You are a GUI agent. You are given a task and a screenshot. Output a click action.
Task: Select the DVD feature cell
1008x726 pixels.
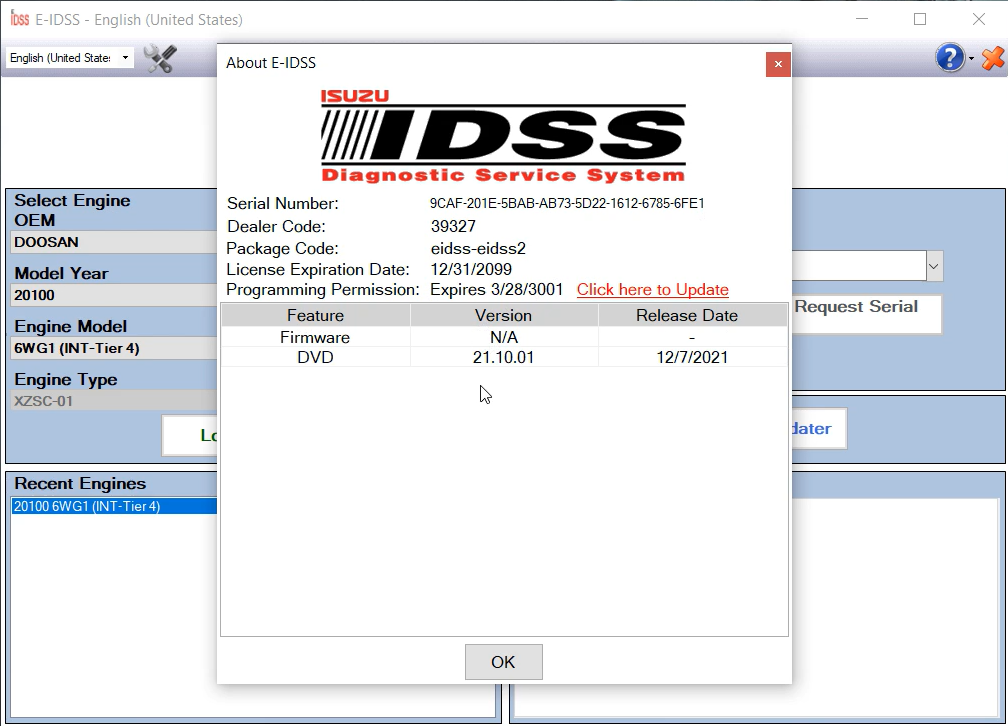[316, 357]
